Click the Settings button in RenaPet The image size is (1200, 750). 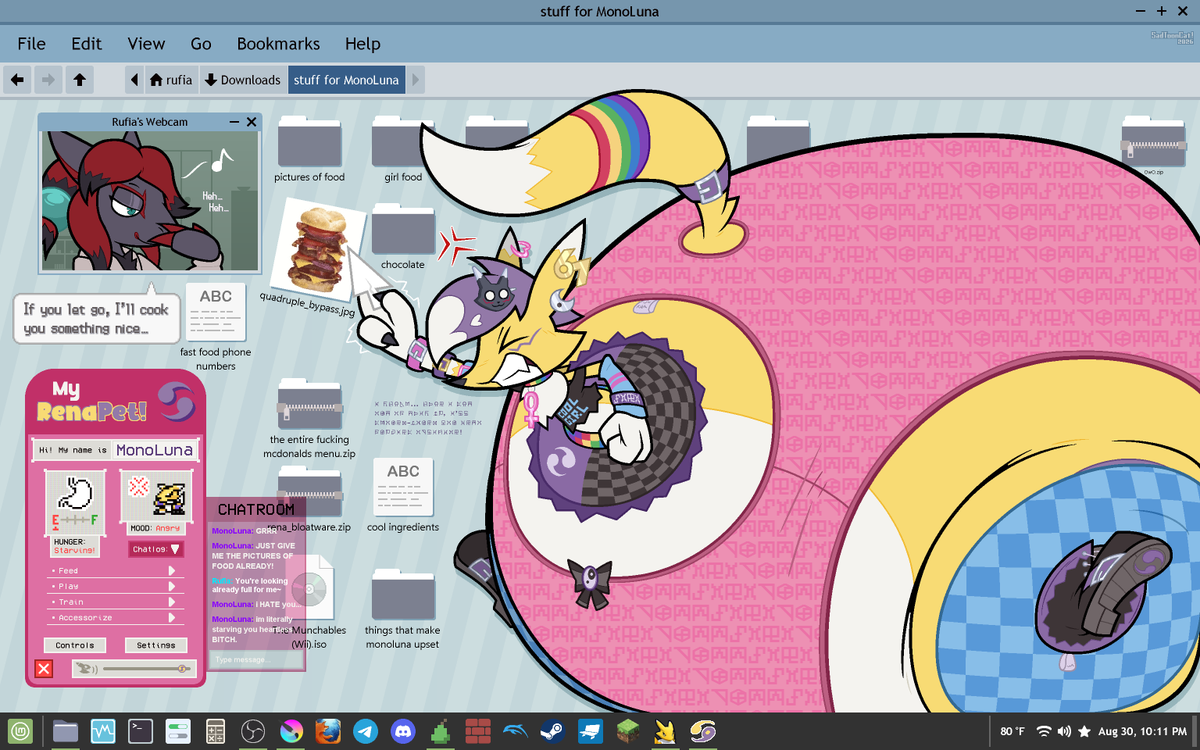pyautogui.click(x=156, y=645)
